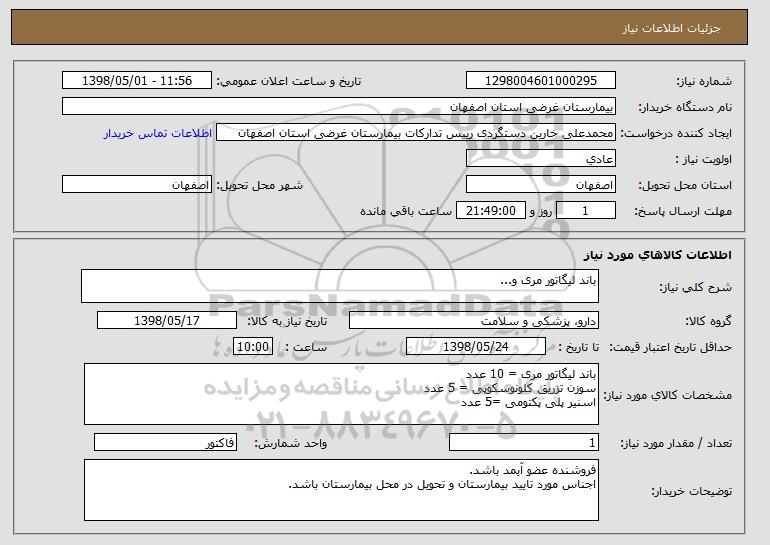Image resolution: width=770 pixels, height=545 pixels.
Task: Click the line اسنیر پلی پکتومی =5 عدد
Action: click(x=529, y=403)
